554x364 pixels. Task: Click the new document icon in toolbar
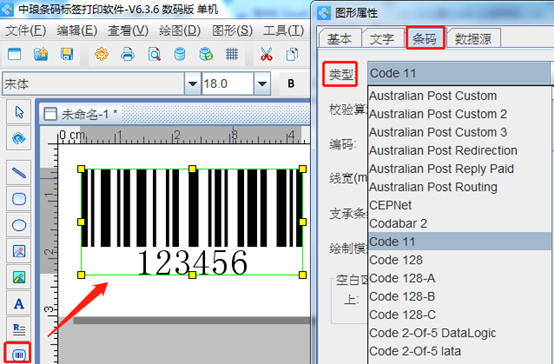pyautogui.click(x=14, y=54)
